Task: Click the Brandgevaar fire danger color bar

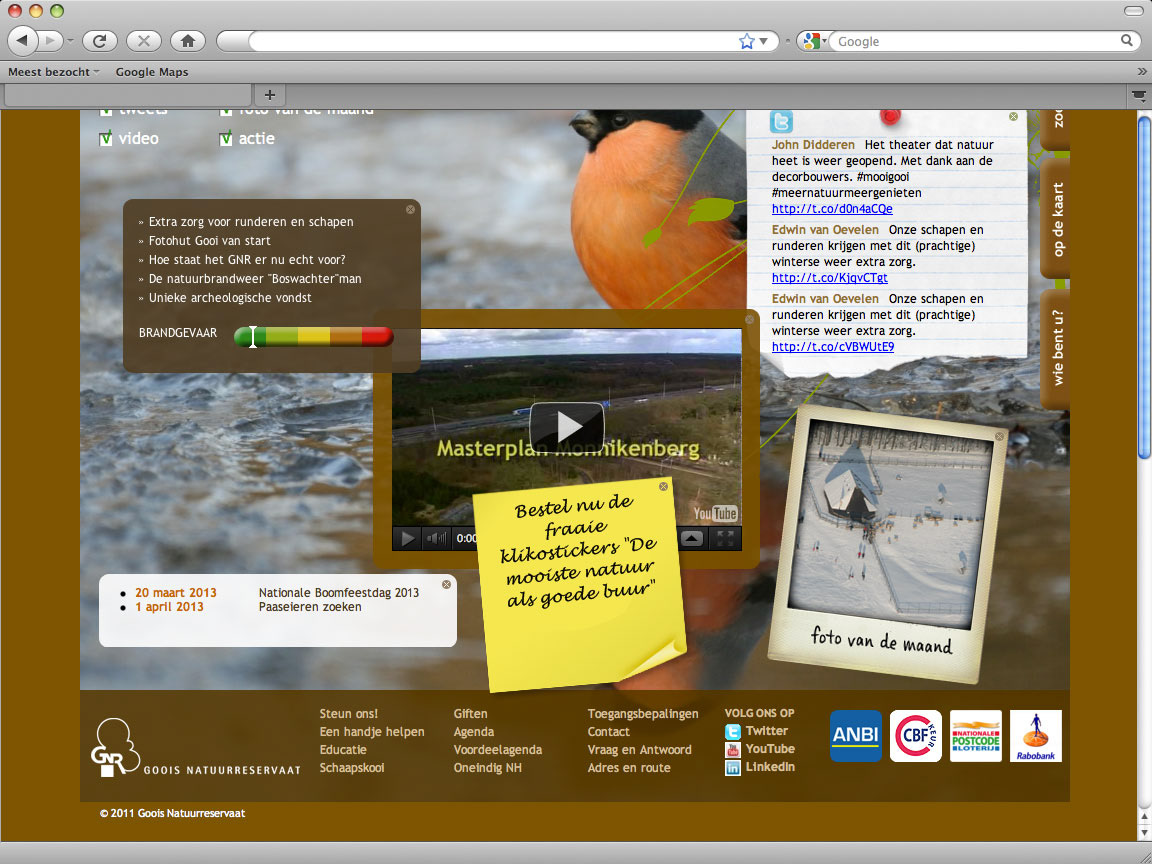Action: 314,336
